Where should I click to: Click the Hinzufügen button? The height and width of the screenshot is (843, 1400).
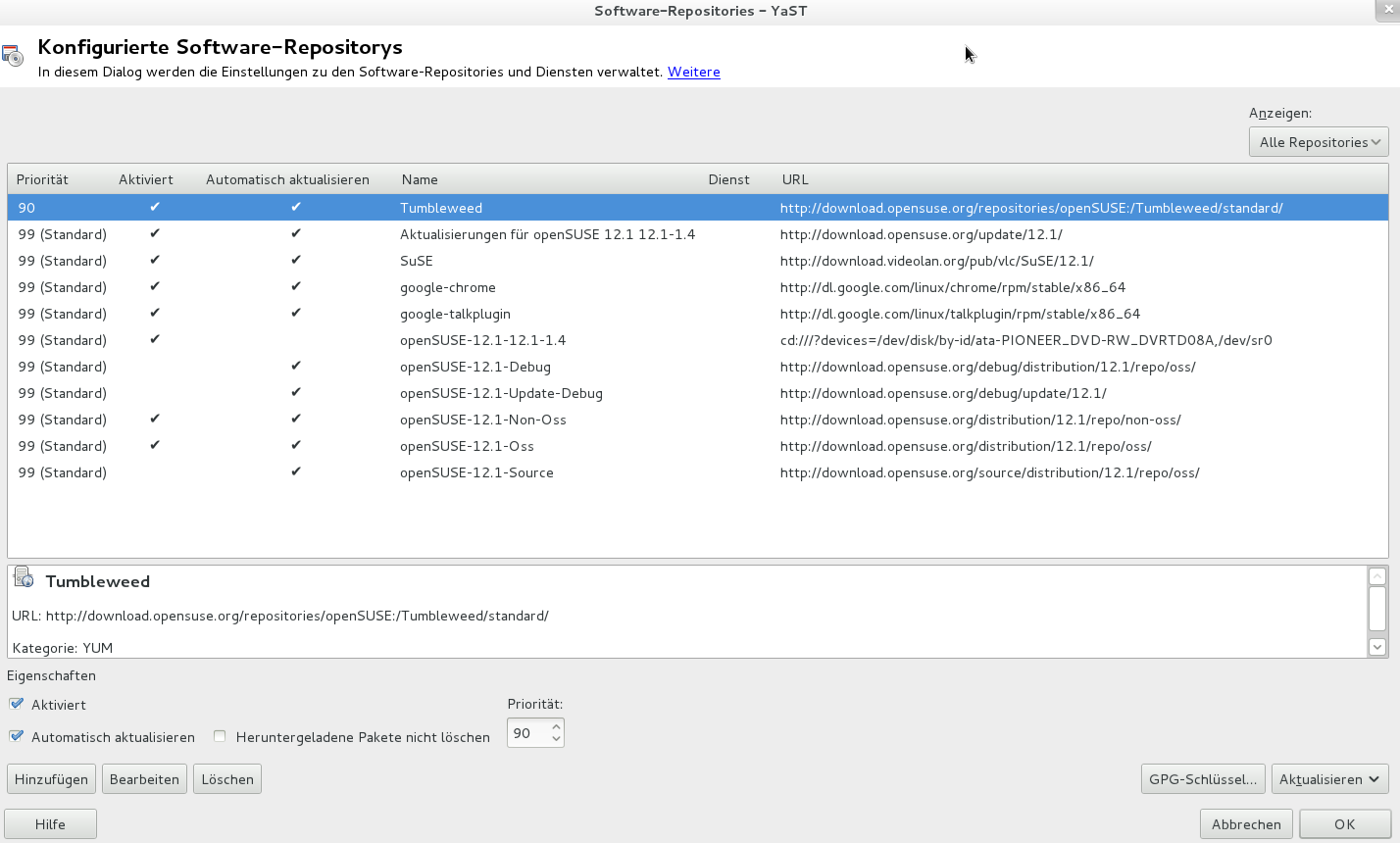(51, 779)
